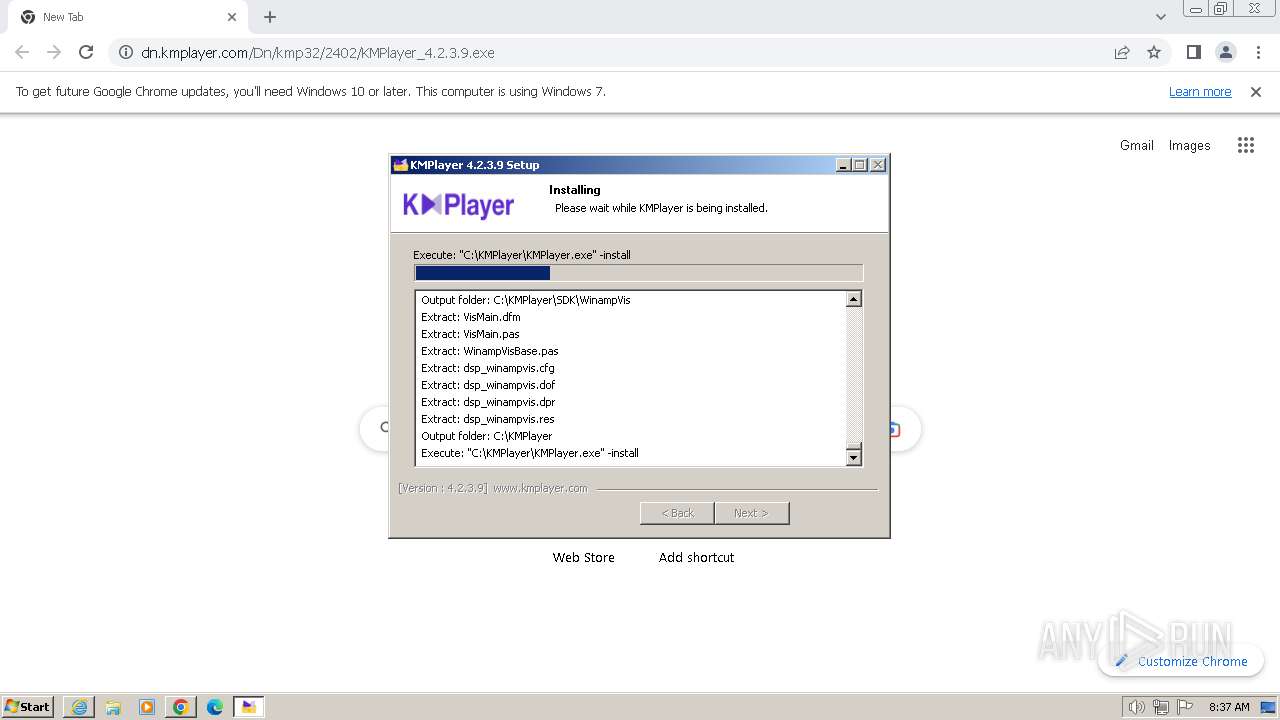Click the KMPlayer logo in setup header
This screenshot has height=720, width=1280.
point(458,205)
